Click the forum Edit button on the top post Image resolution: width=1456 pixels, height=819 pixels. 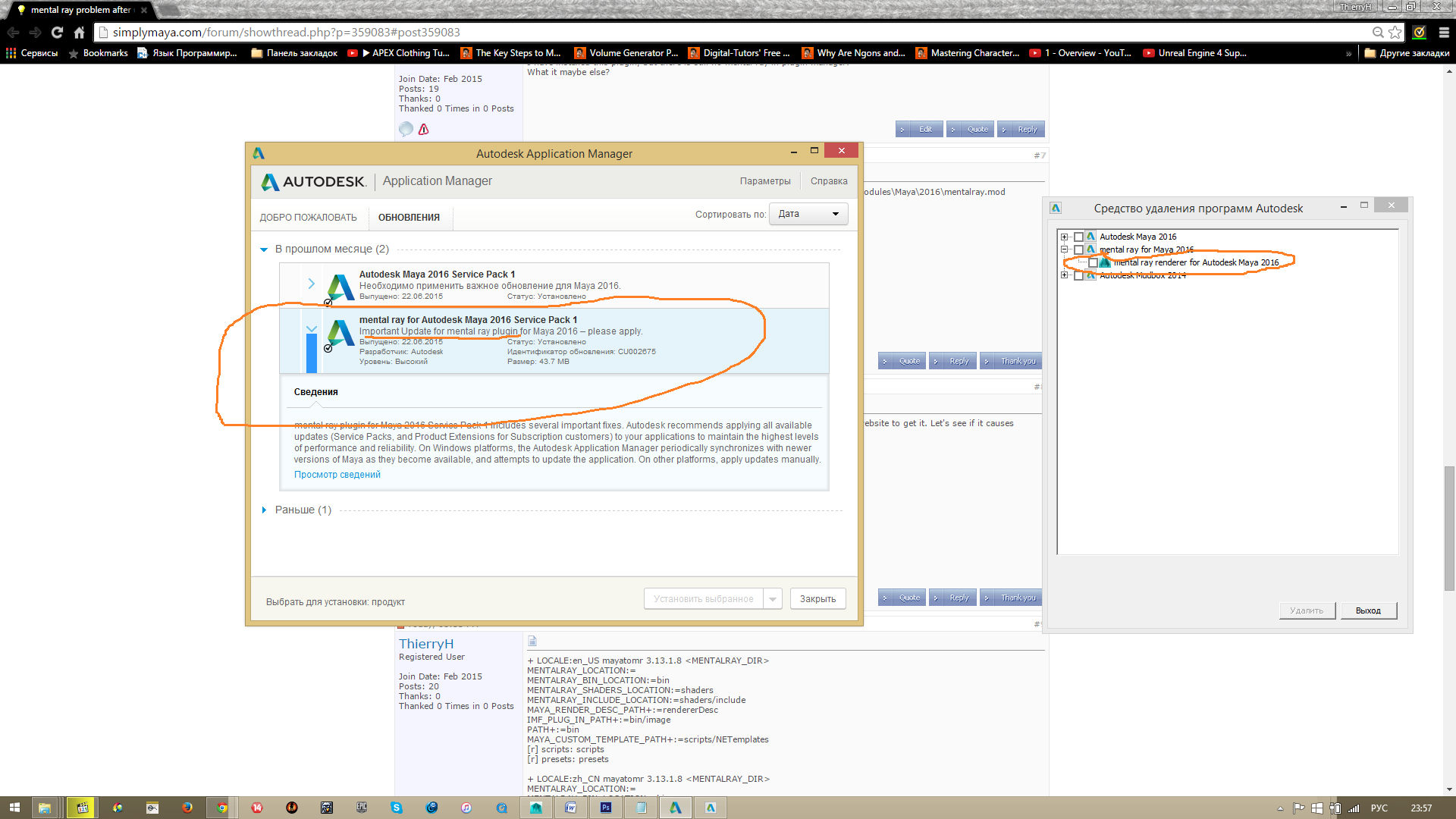click(919, 130)
